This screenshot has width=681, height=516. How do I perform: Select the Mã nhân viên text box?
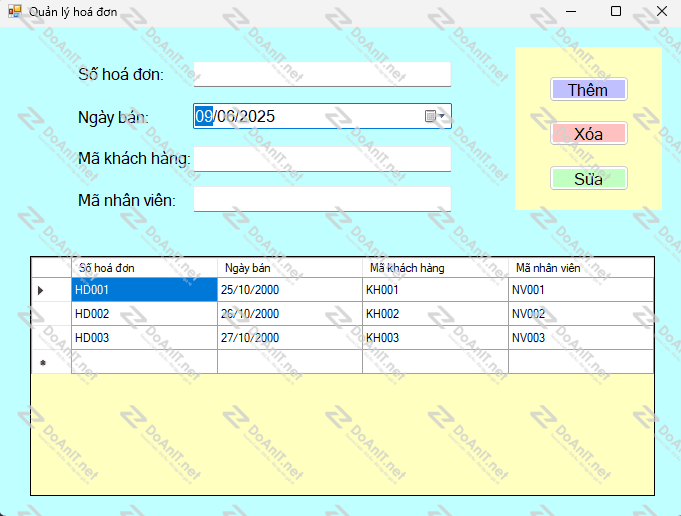322,200
